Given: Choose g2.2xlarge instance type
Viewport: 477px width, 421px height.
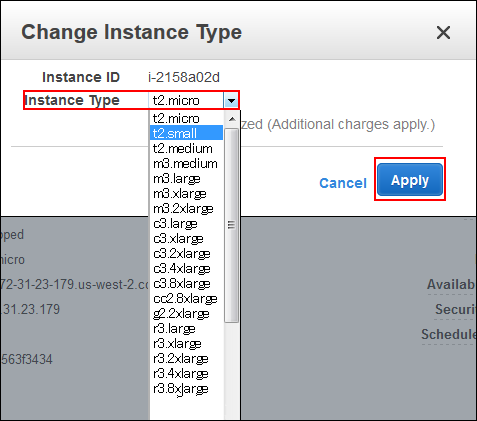Looking at the screenshot, I should [186, 313].
